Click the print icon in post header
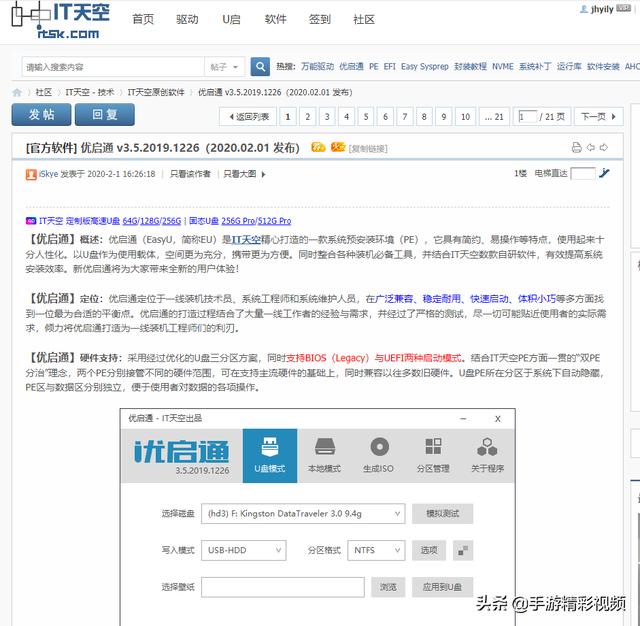The width and height of the screenshot is (640, 626). coord(576,147)
